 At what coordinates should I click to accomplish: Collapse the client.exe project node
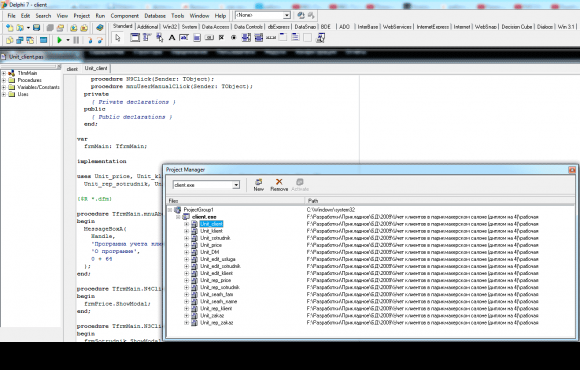tap(178, 217)
